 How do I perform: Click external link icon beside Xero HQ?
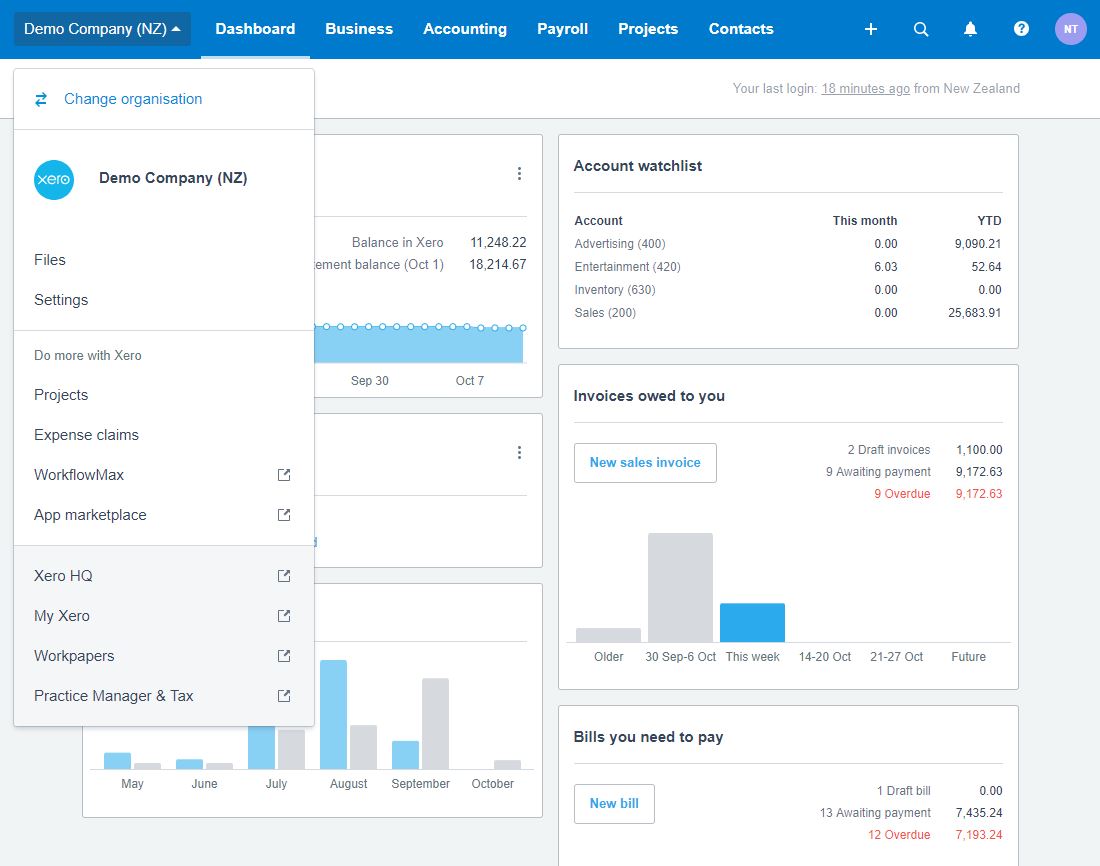[x=284, y=576]
